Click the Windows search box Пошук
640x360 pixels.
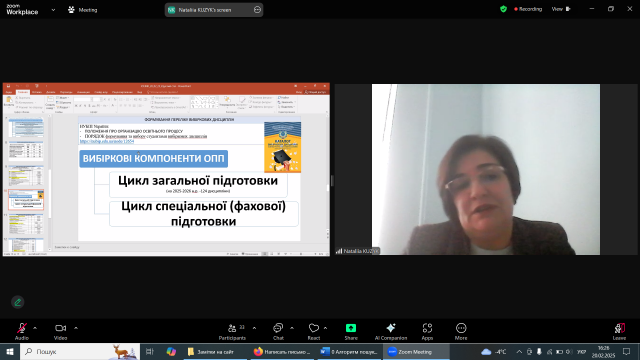click(x=80, y=351)
